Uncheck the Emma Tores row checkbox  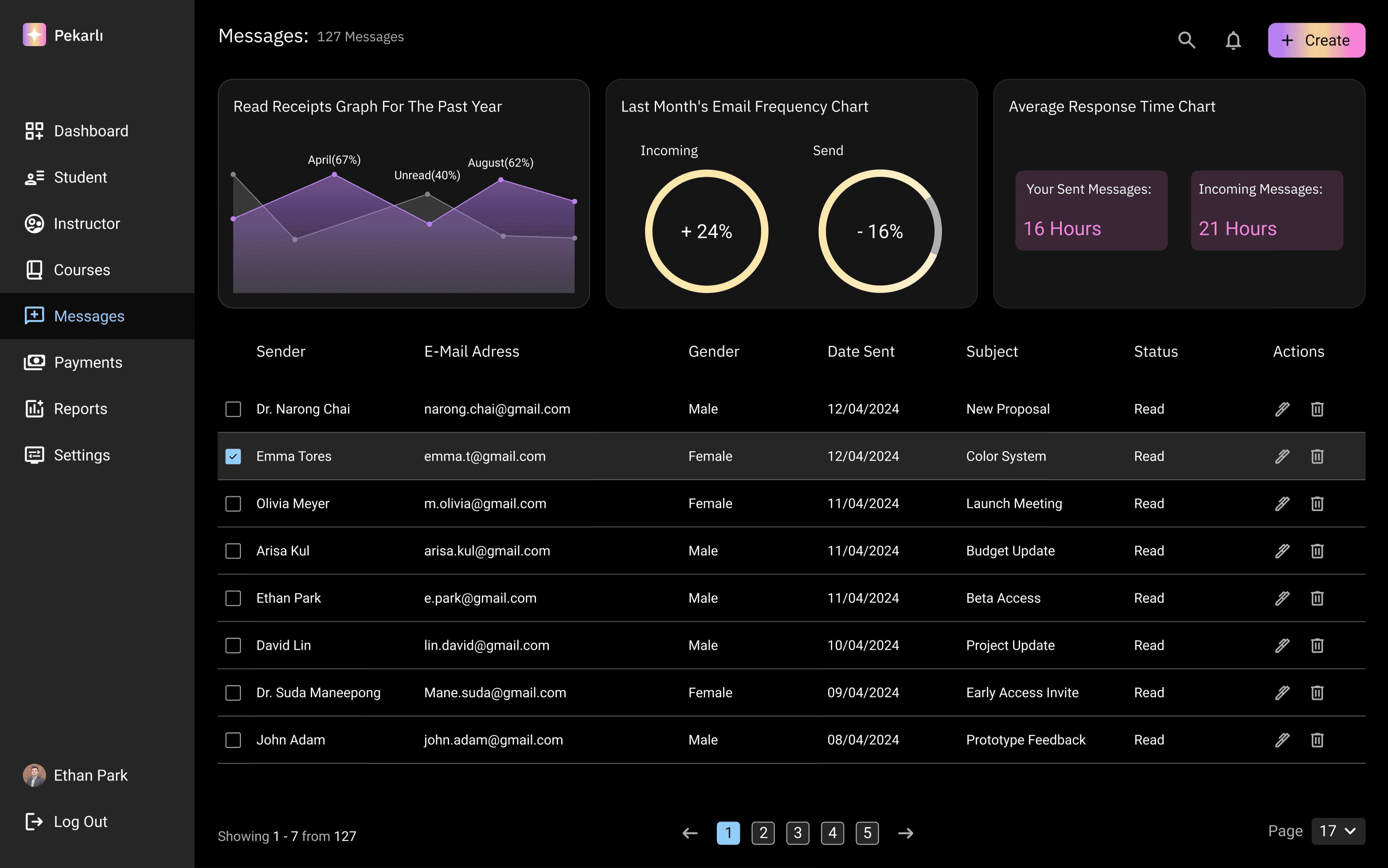click(233, 456)
